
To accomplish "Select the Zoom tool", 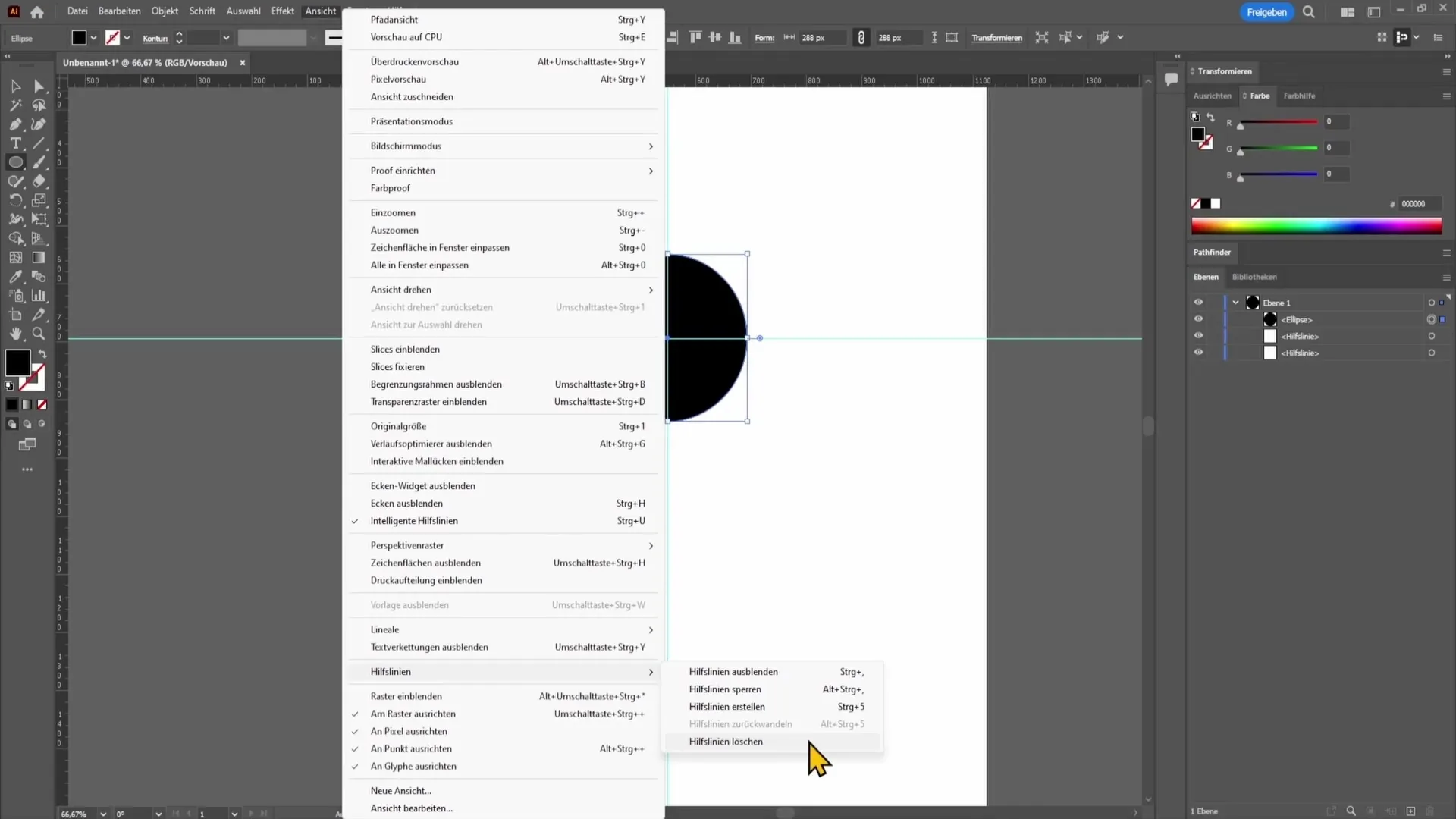I will [39, 334].
